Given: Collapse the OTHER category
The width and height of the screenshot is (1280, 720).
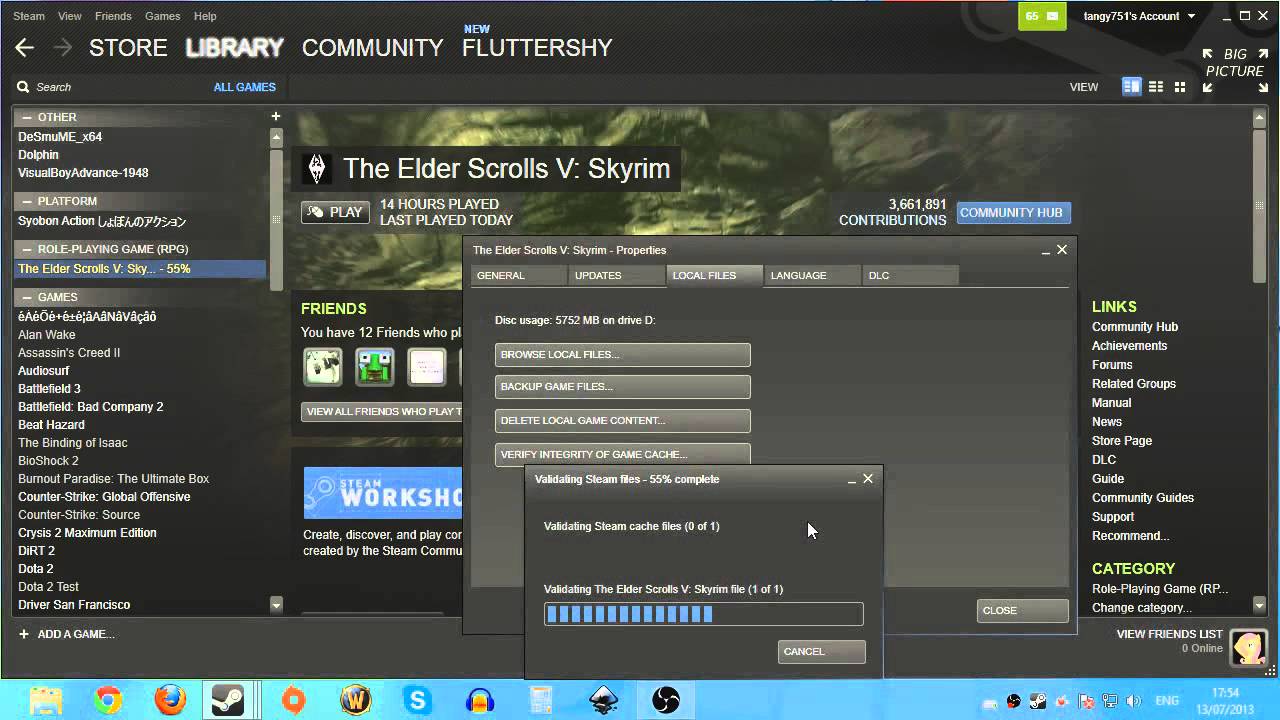Looking at the screenshot, I should [27, 117].
